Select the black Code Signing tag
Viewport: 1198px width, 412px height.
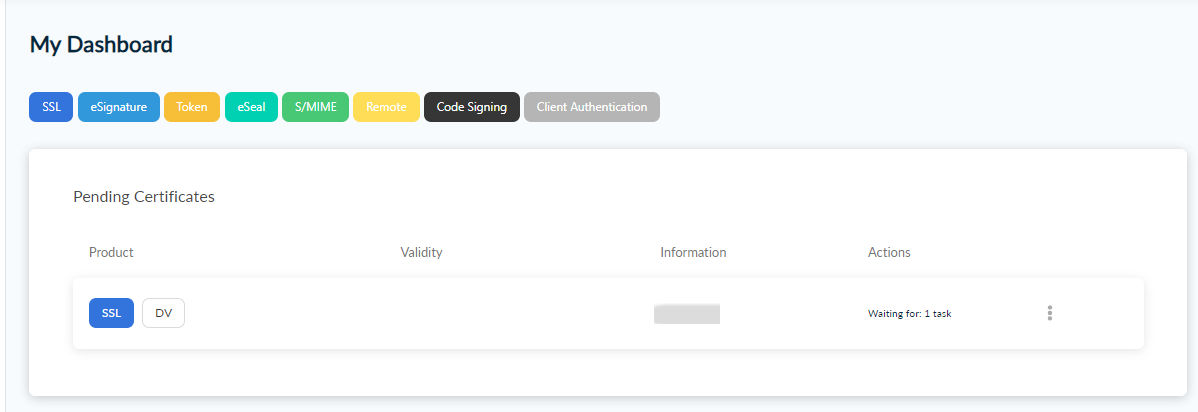[x=472, y=107]
